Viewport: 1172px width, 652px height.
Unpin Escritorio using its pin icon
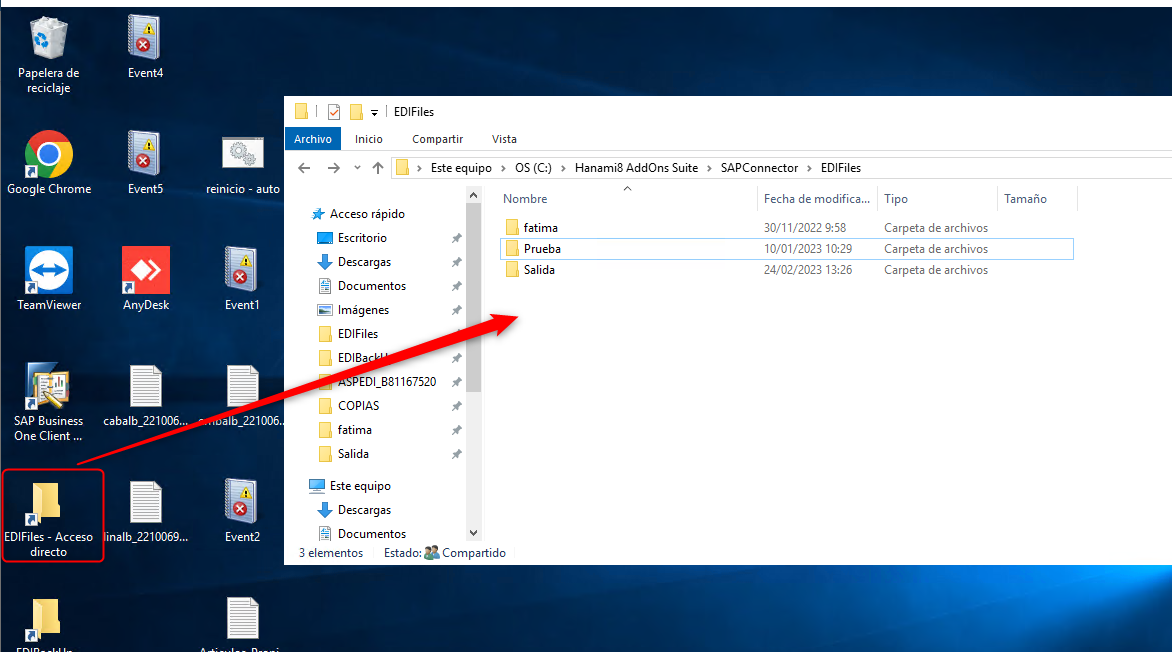[x=456, y=239]
